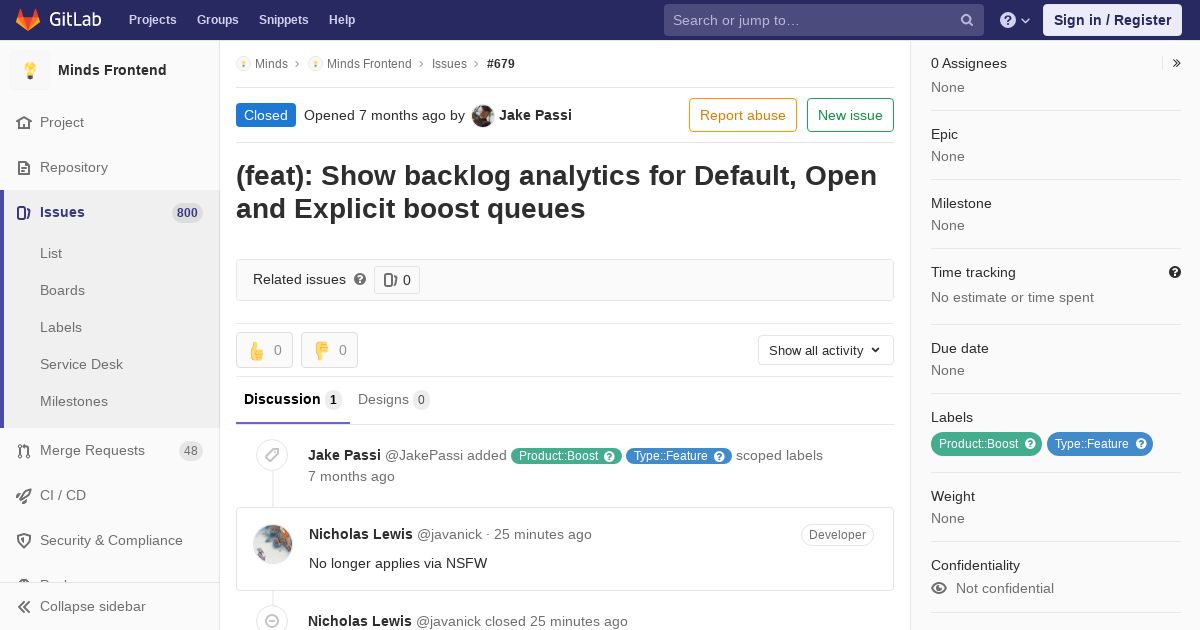Click the Merge Requests icon
The width and height of the screenshot is (1200, 630).
pos(24,450)
